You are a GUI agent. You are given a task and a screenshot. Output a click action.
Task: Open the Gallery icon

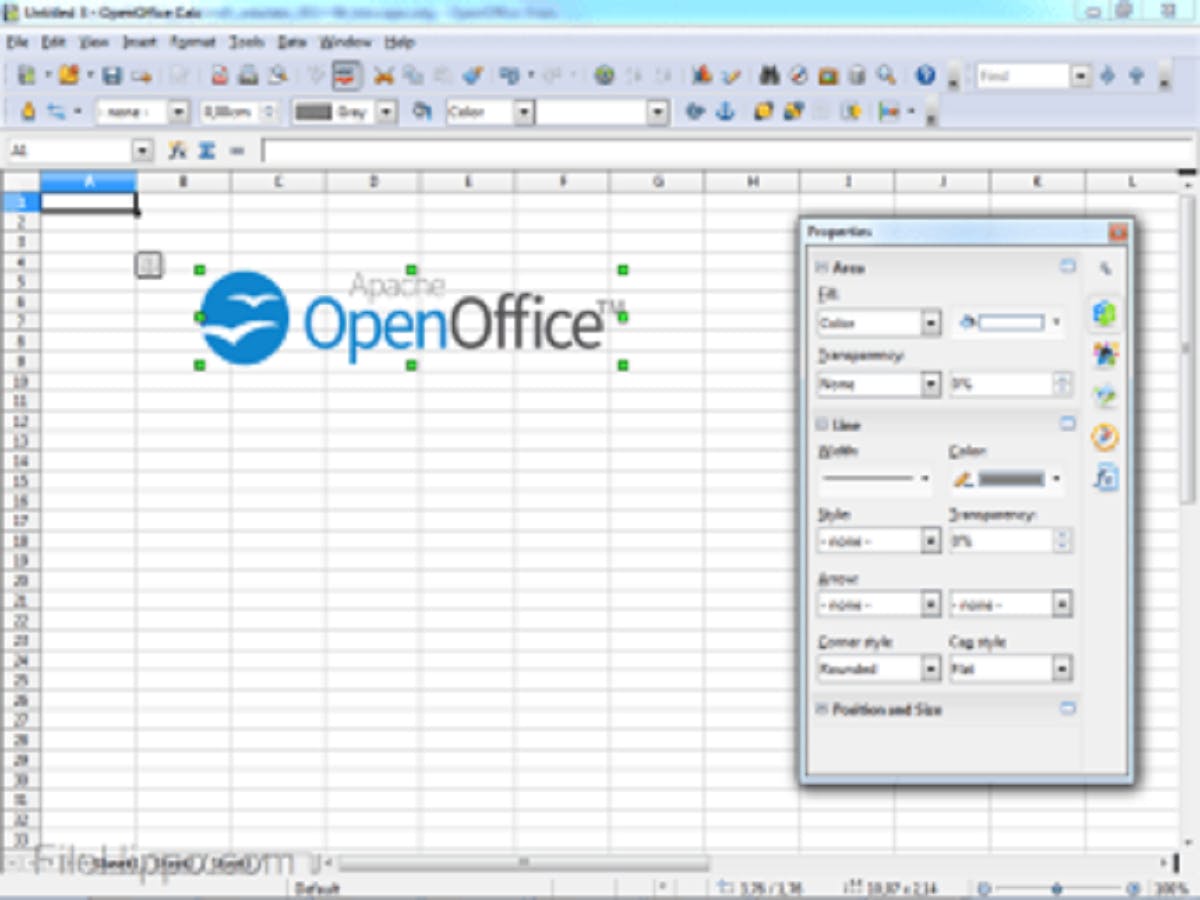(x=828, y=75)
